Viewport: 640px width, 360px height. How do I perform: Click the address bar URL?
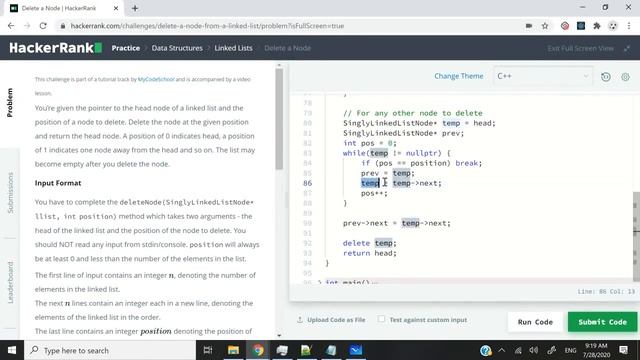[207, 26]
